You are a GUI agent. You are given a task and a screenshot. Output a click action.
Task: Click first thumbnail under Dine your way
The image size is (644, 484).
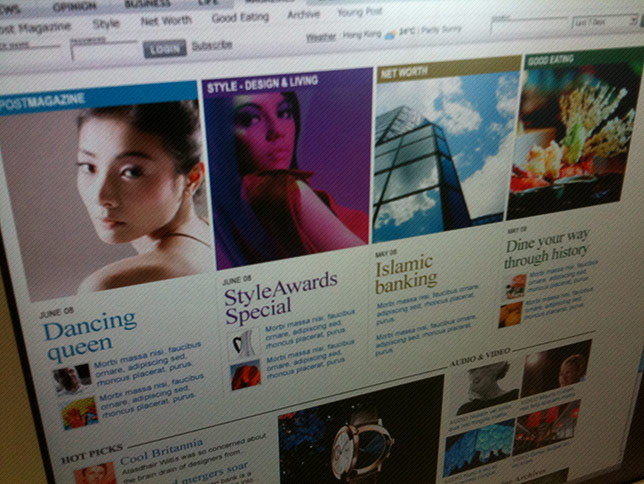514,286
